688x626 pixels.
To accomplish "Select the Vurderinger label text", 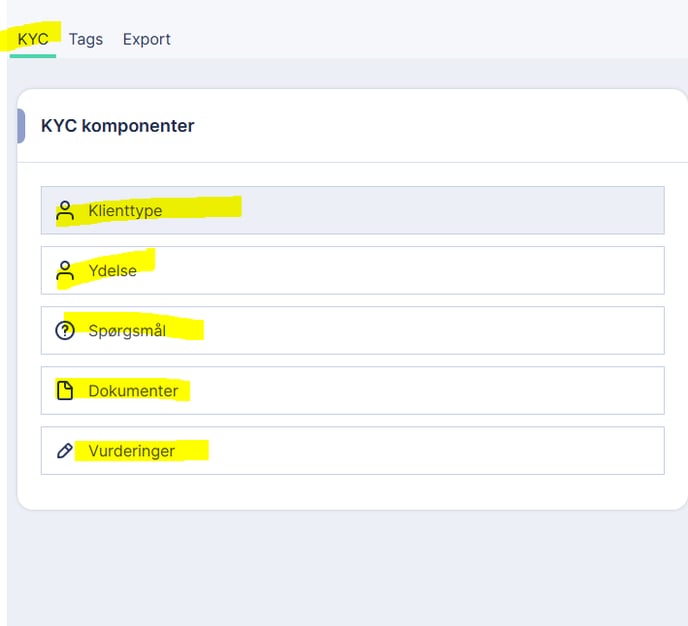I will pyautogui.click(x=131, y=451).
